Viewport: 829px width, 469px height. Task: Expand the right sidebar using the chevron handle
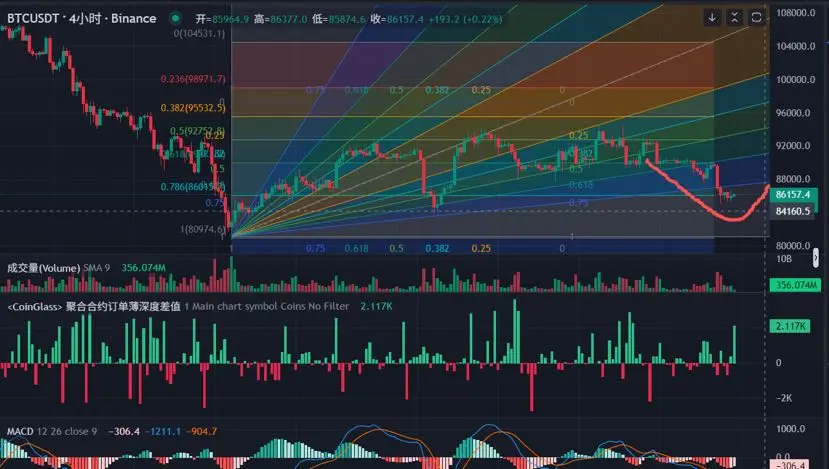[x=816, y=258]
